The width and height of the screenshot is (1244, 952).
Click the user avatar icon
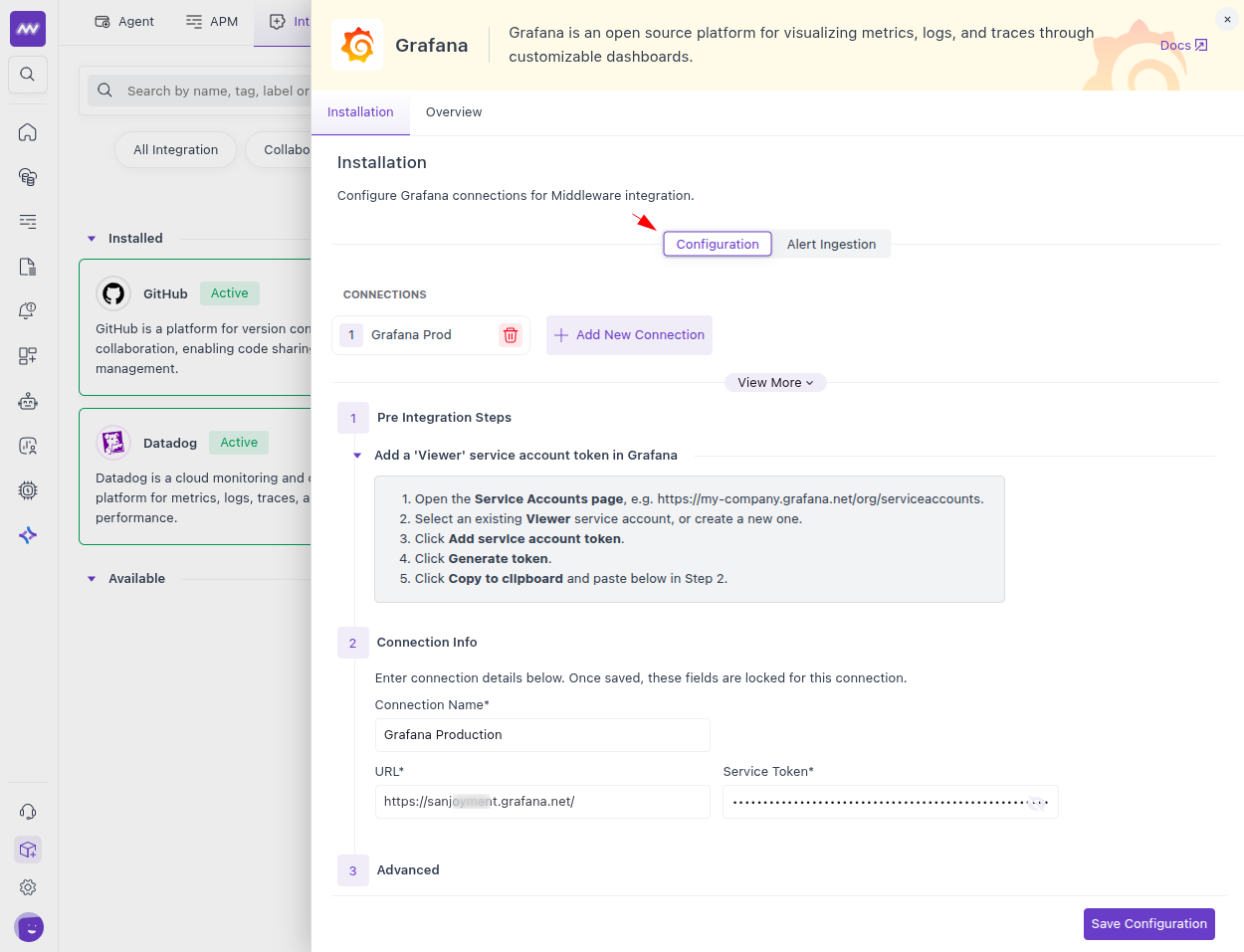(29, 927)
